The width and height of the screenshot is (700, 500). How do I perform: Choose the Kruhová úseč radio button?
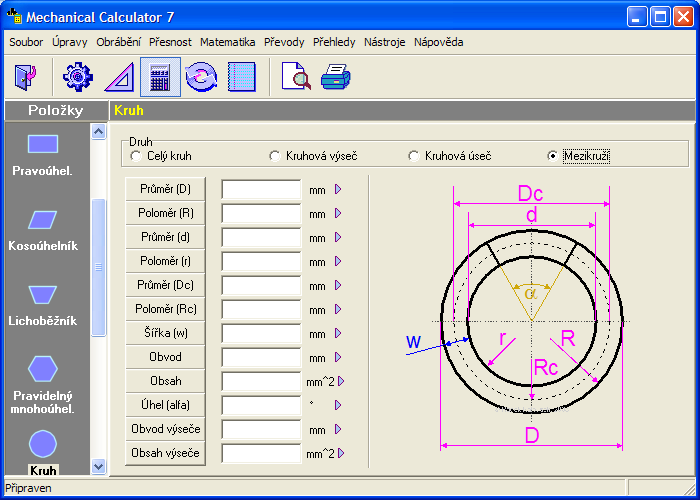[413, 156]
